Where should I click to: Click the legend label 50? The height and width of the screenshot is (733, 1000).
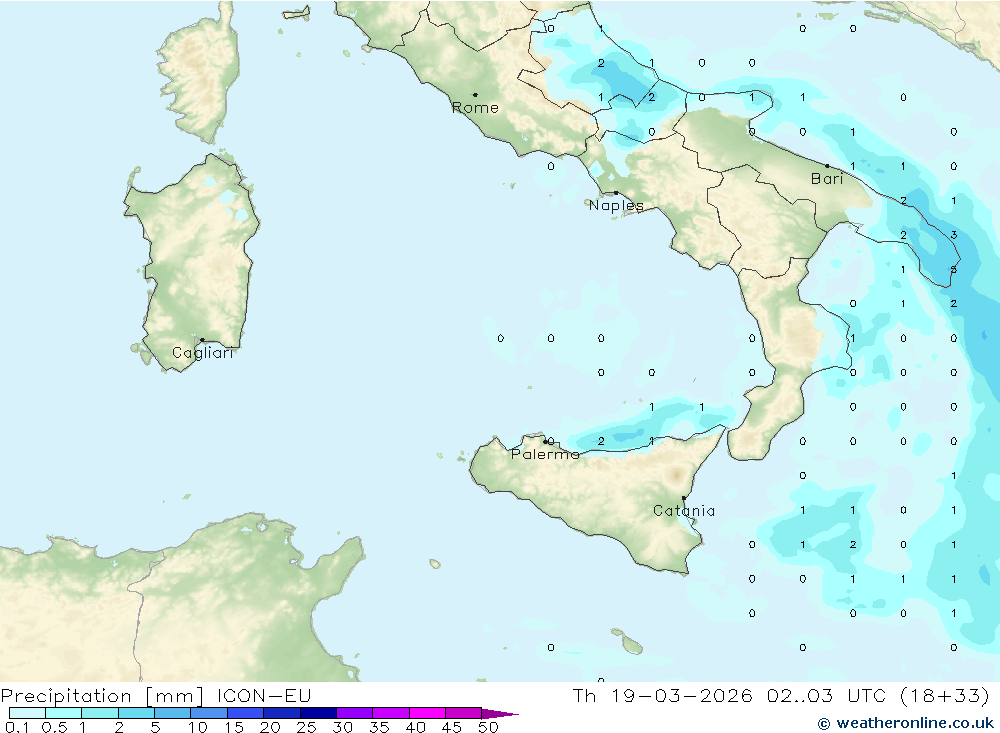pos(489,727)
